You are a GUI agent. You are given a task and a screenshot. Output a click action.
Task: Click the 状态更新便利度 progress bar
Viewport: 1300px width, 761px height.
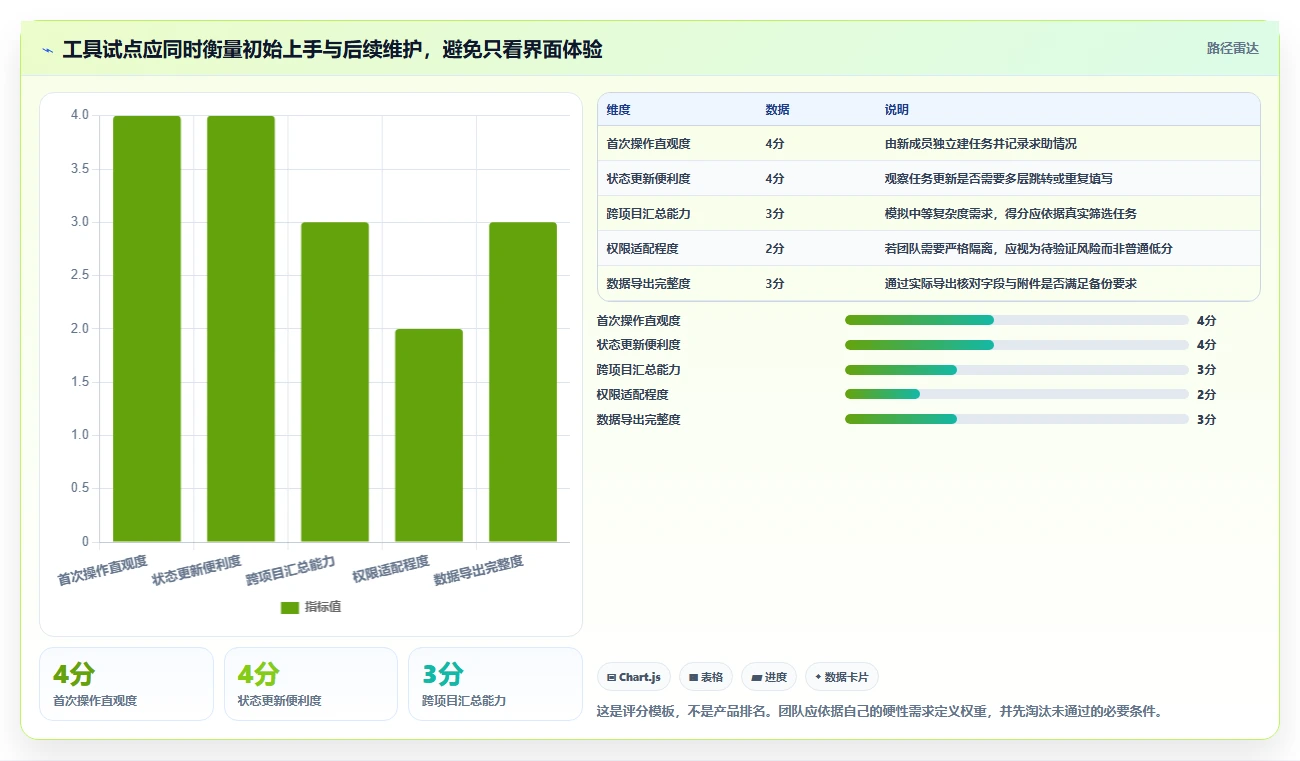point(1016,345)
